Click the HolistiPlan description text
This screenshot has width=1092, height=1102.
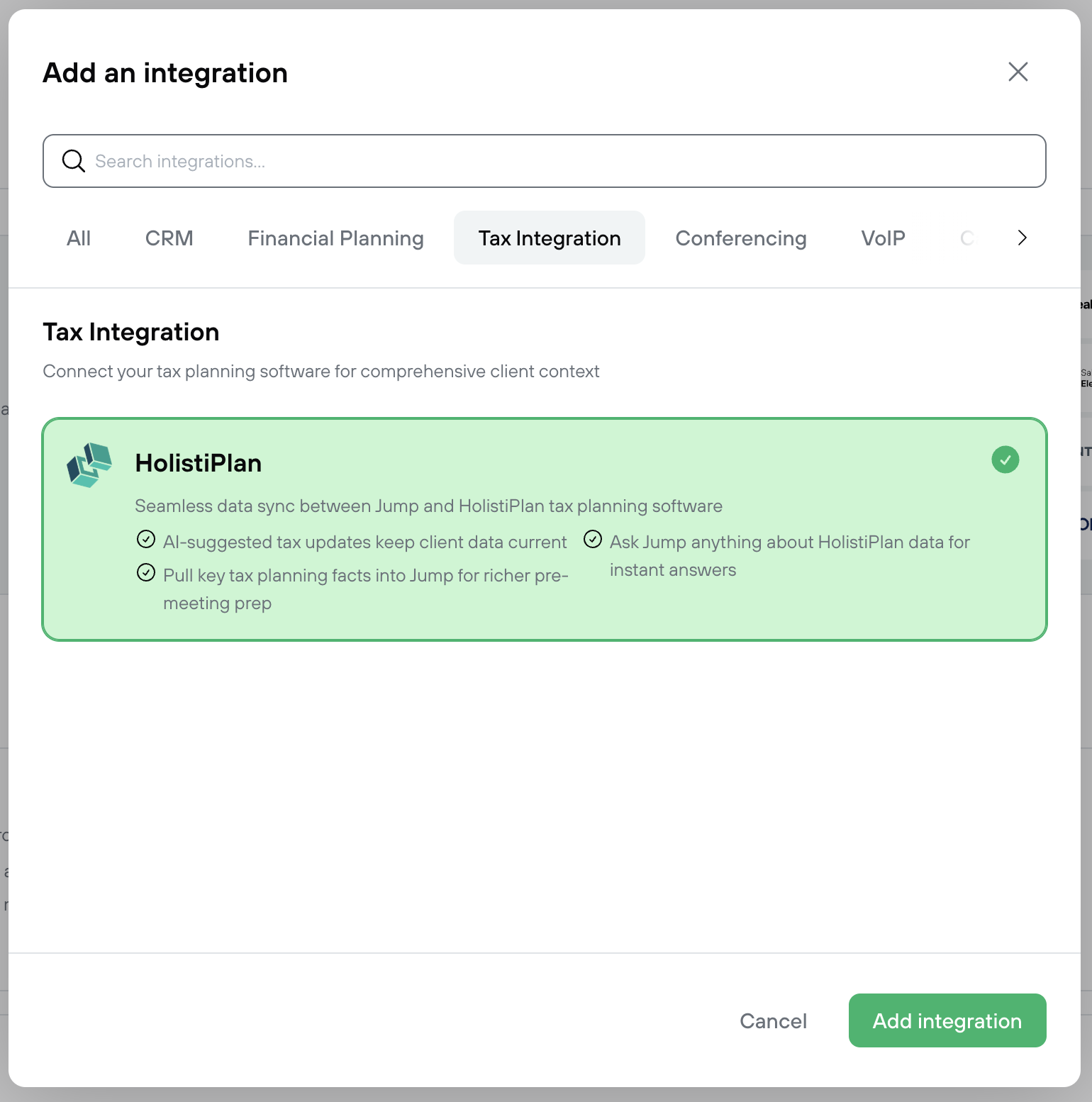(x=428, y=506)
